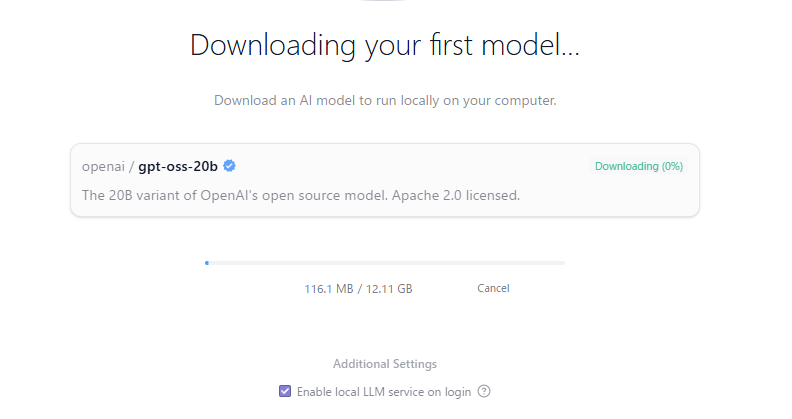The width and height of the screenshot is (792, 419).
Task: Click the partial logo at top center
Action: click(x=385, y=2)
